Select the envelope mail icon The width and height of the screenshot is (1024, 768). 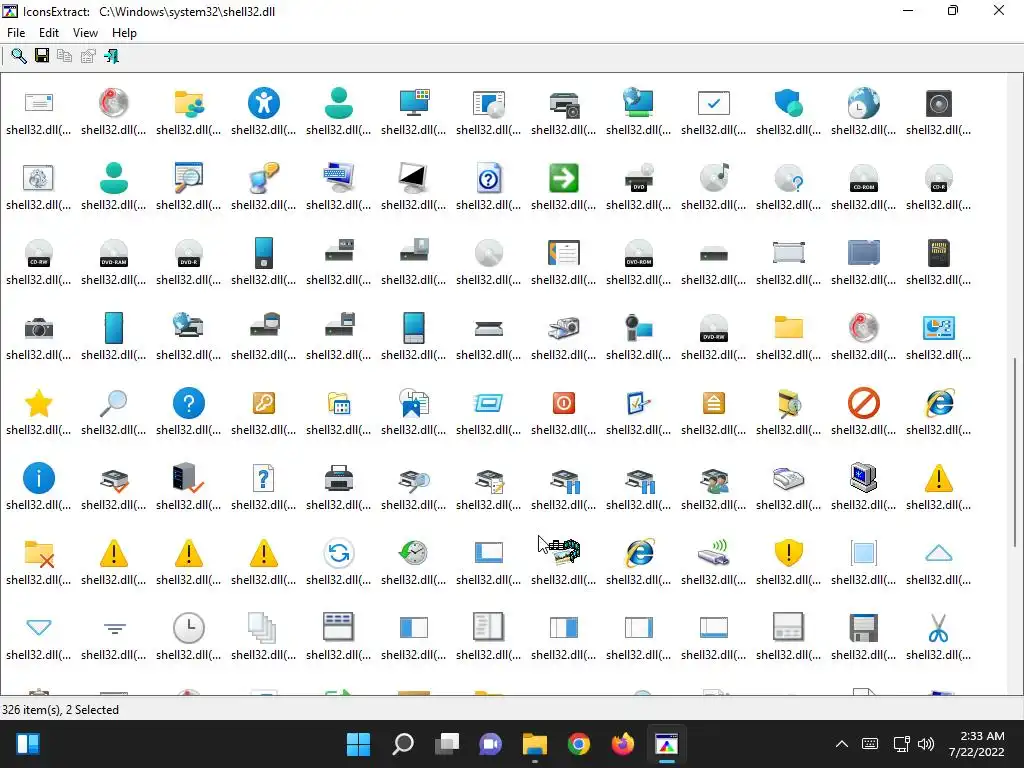(x=39, y=103)
